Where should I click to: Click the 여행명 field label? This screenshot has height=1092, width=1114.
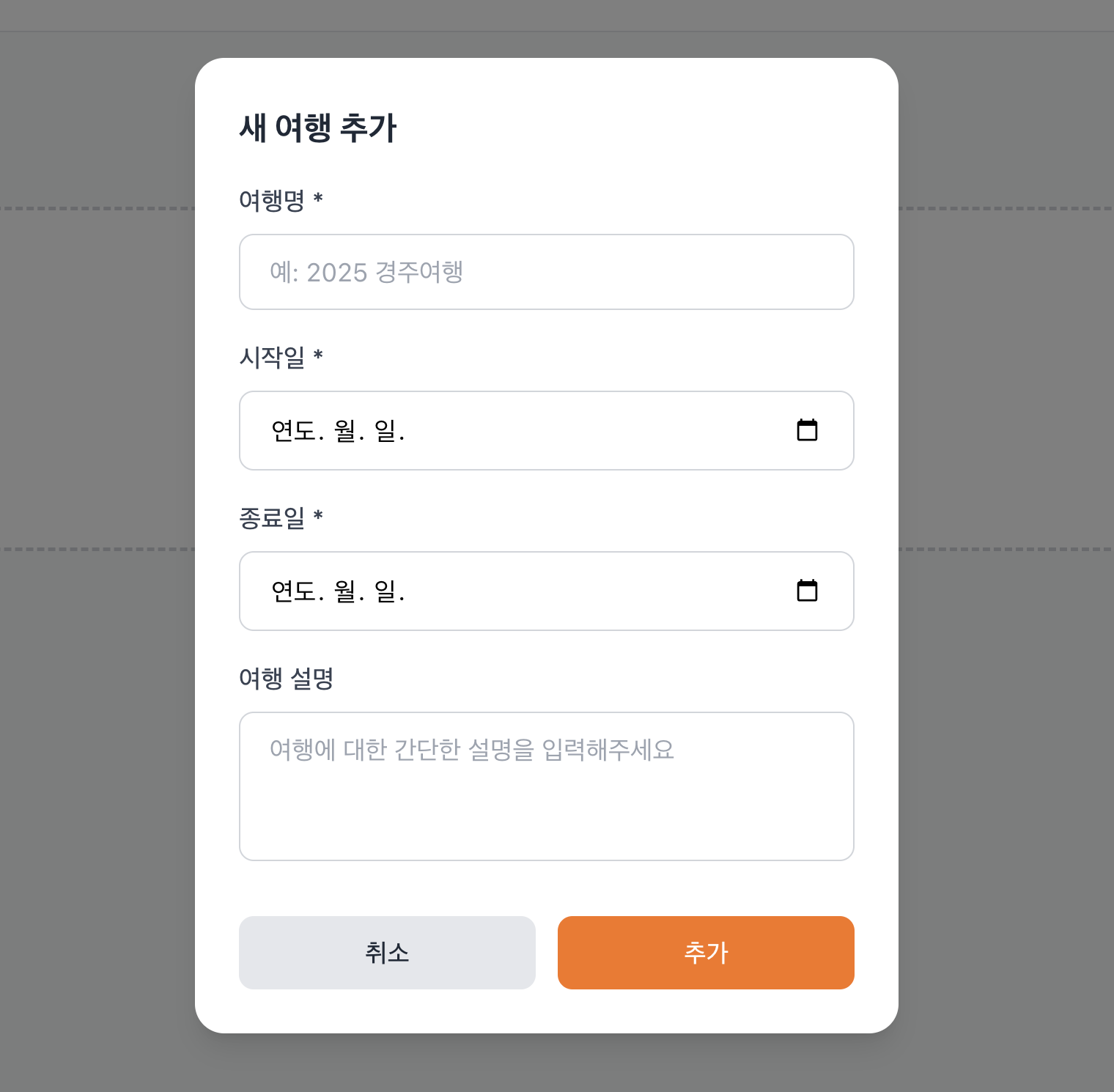coord(272,200)
